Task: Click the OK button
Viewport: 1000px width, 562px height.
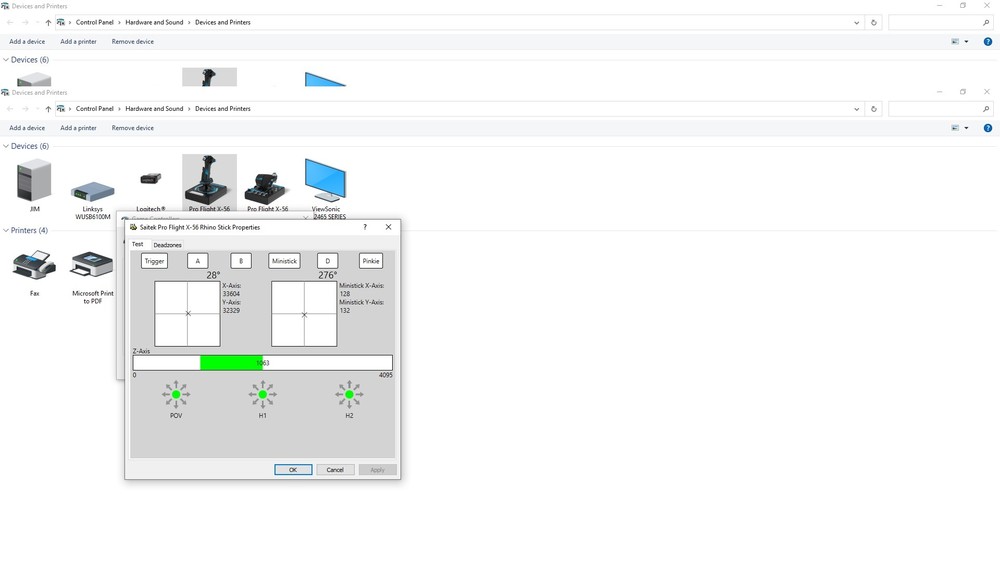Action: click(293, 470)
